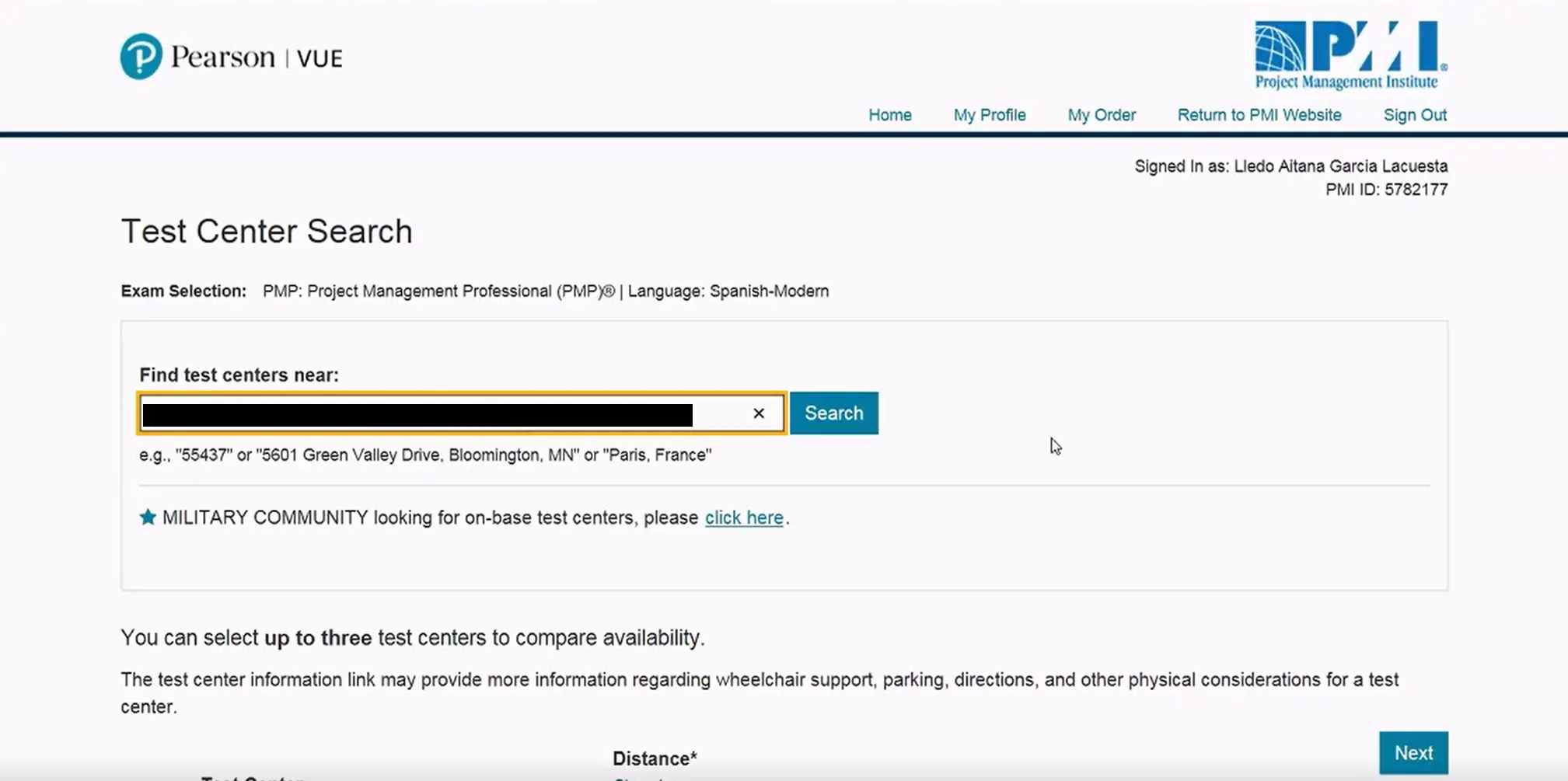This screenshot has width=1568, height=781.
Task: Select Return to PMI Website link
Action: click(x=1259, y=115)
